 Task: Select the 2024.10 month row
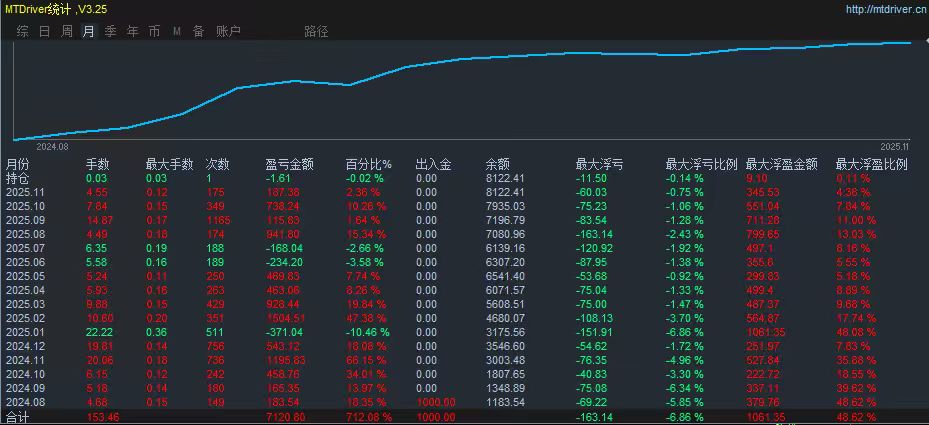click(x=464, y=374)
